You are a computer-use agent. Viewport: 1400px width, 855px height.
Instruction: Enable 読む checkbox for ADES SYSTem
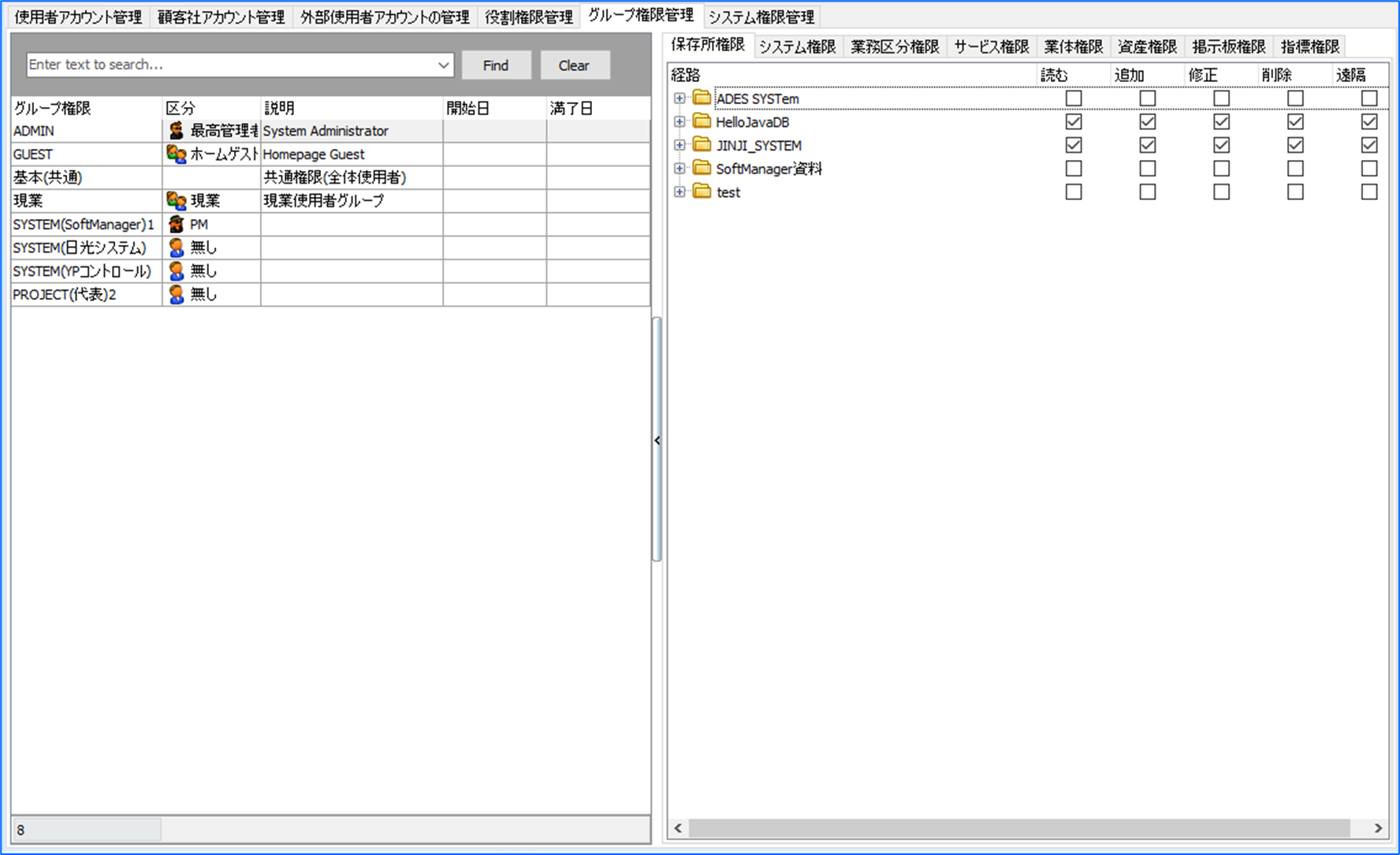[x=1073, y=99]
